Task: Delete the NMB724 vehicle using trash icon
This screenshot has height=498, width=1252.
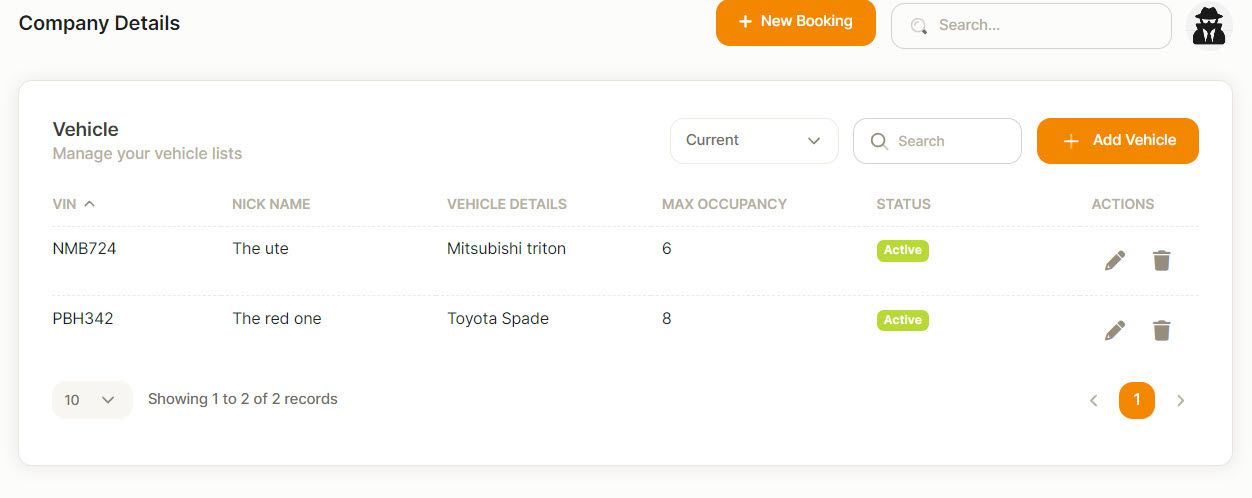Action: [x=1161, y=260]
